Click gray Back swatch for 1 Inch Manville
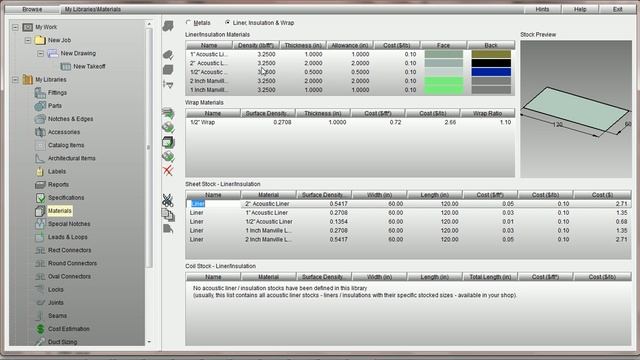 (x=491, y=90)
